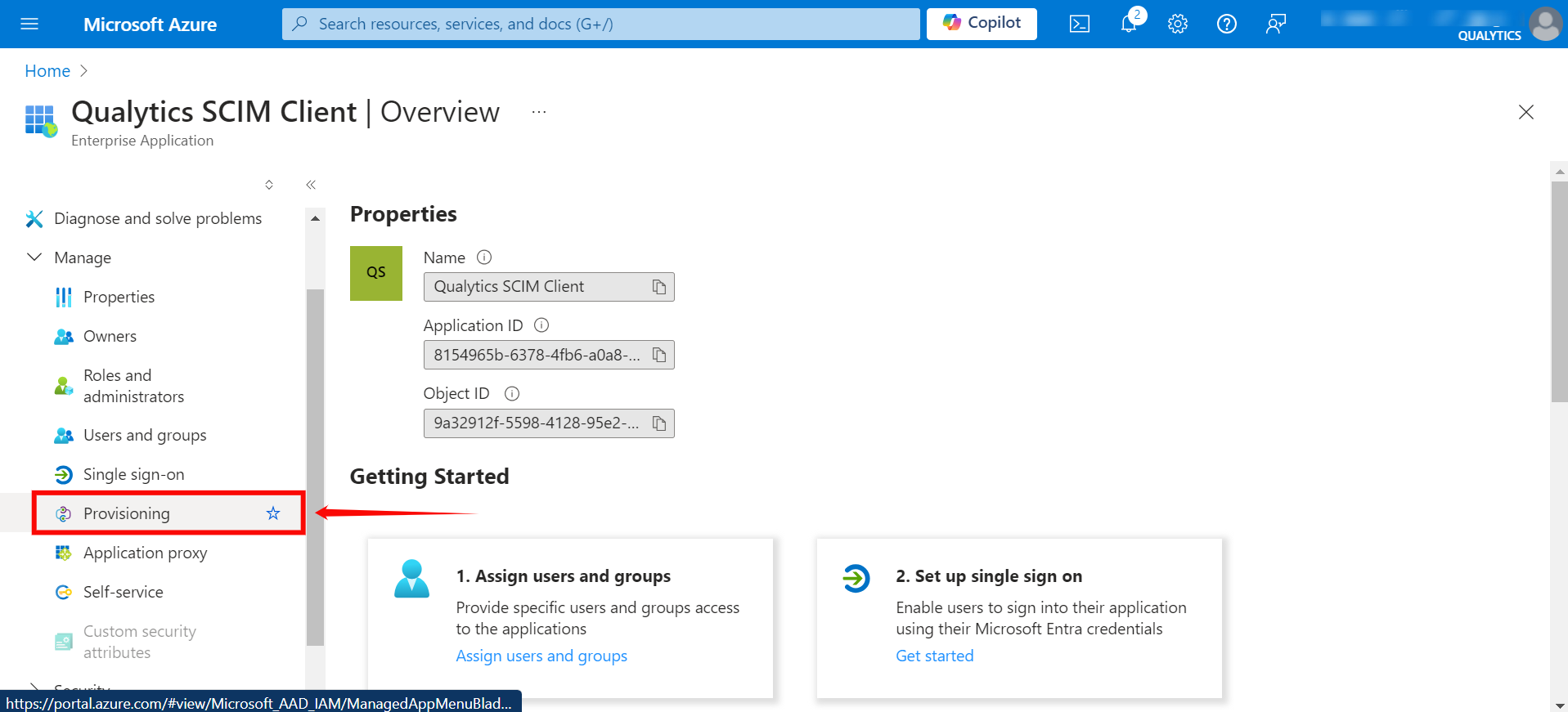This screenshot has width=1568, height=712.
Task: Click the Application proxy icon
Action: [64, 553]
